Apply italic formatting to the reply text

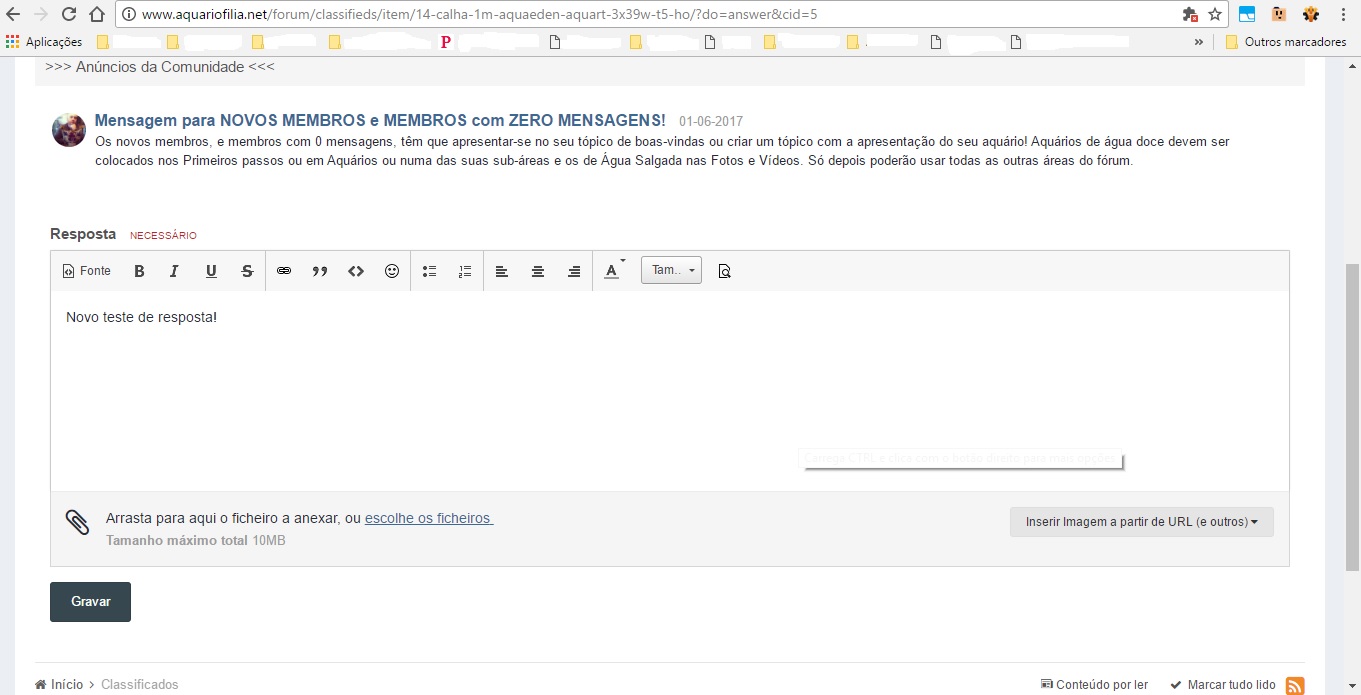point(175,271)
